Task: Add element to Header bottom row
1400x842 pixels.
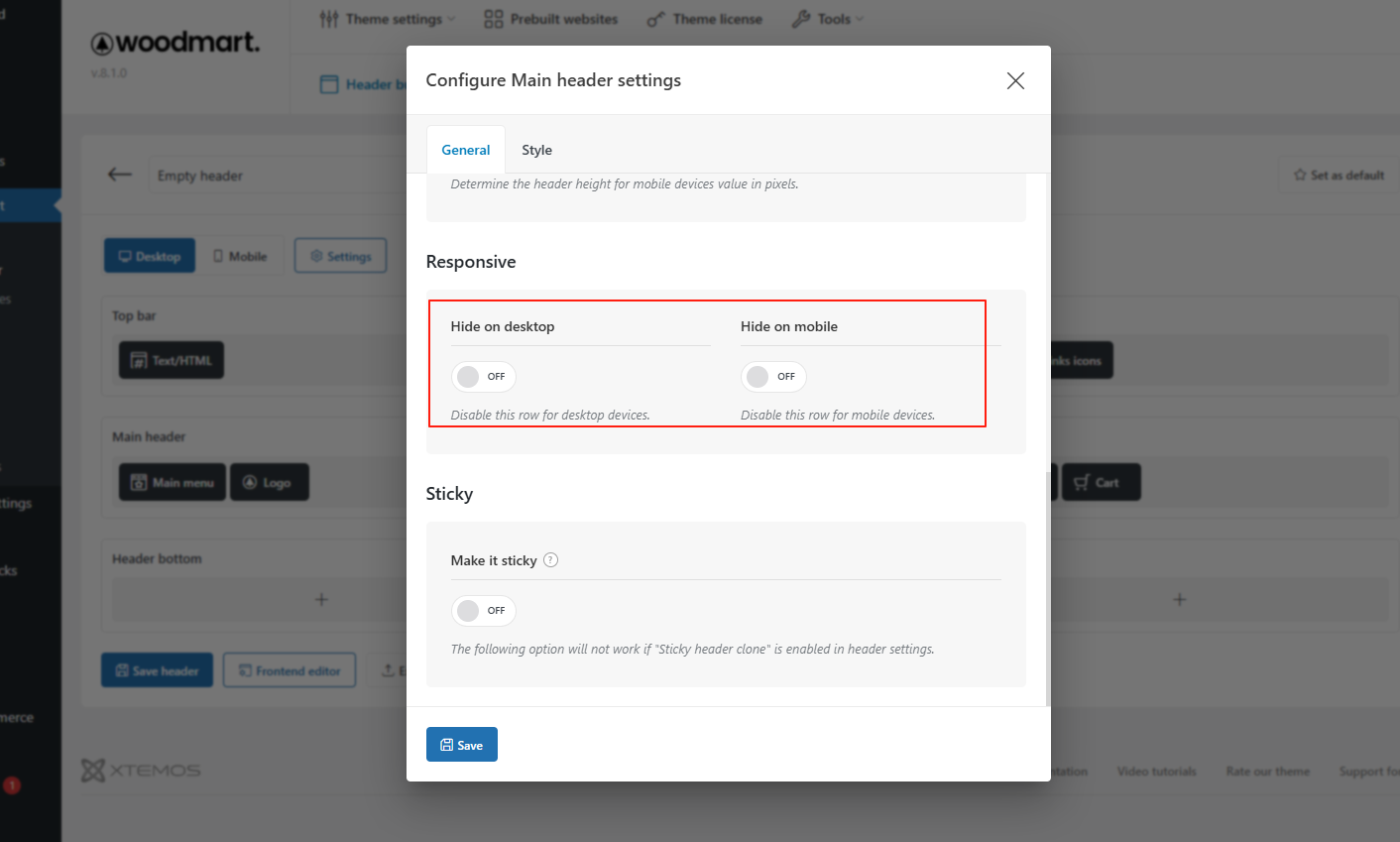Action: [321, 599]
